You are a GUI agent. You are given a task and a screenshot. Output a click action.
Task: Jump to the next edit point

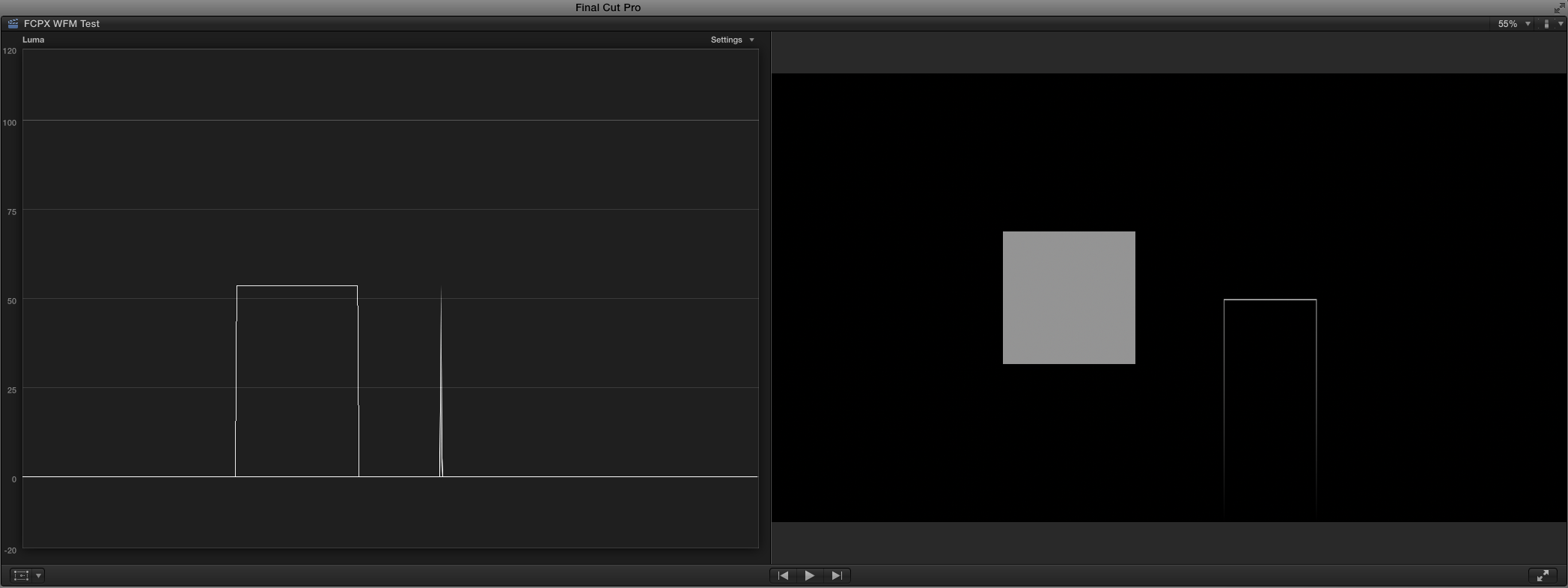point(837,575)
